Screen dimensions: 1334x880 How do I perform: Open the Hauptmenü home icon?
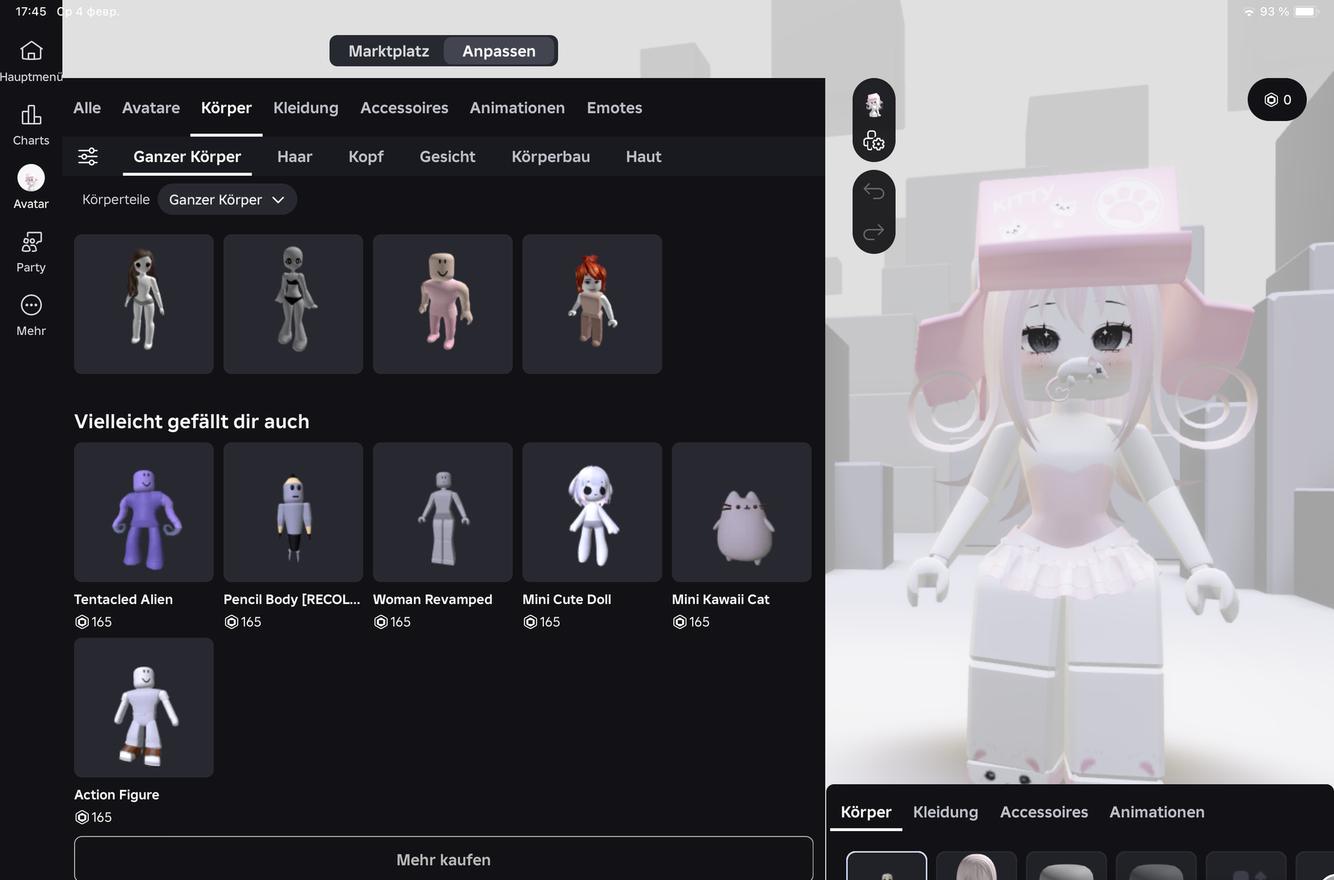(31, 52)
